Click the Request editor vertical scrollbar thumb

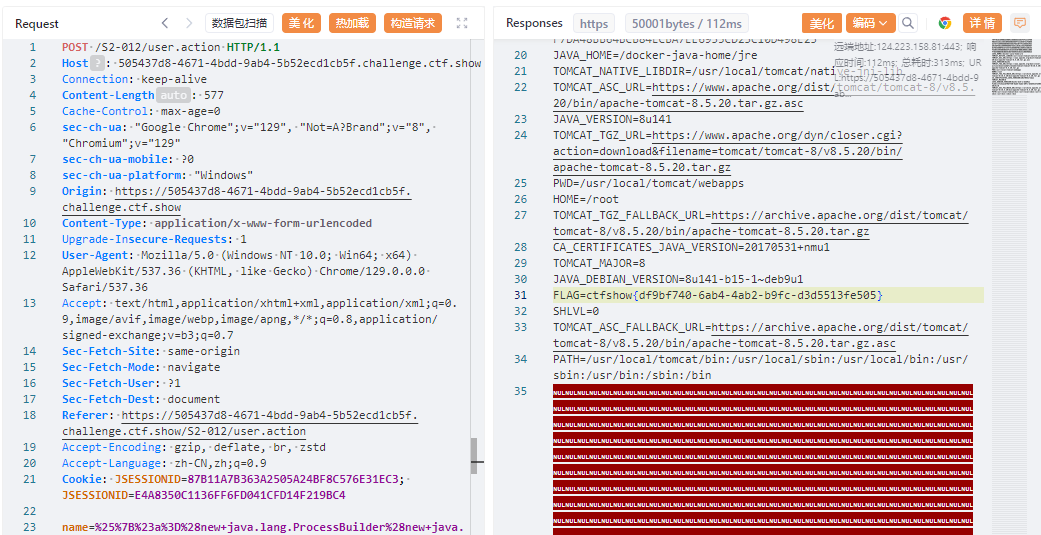point(474,456)
